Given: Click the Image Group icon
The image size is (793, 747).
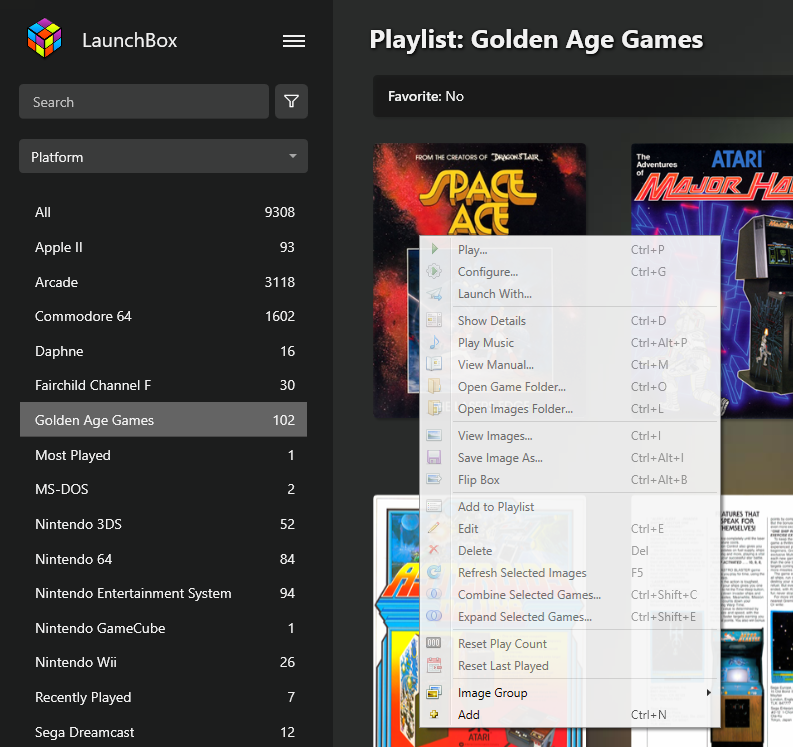Looking at the screenshot, I should pyautogui.click(x=434, y=692).
